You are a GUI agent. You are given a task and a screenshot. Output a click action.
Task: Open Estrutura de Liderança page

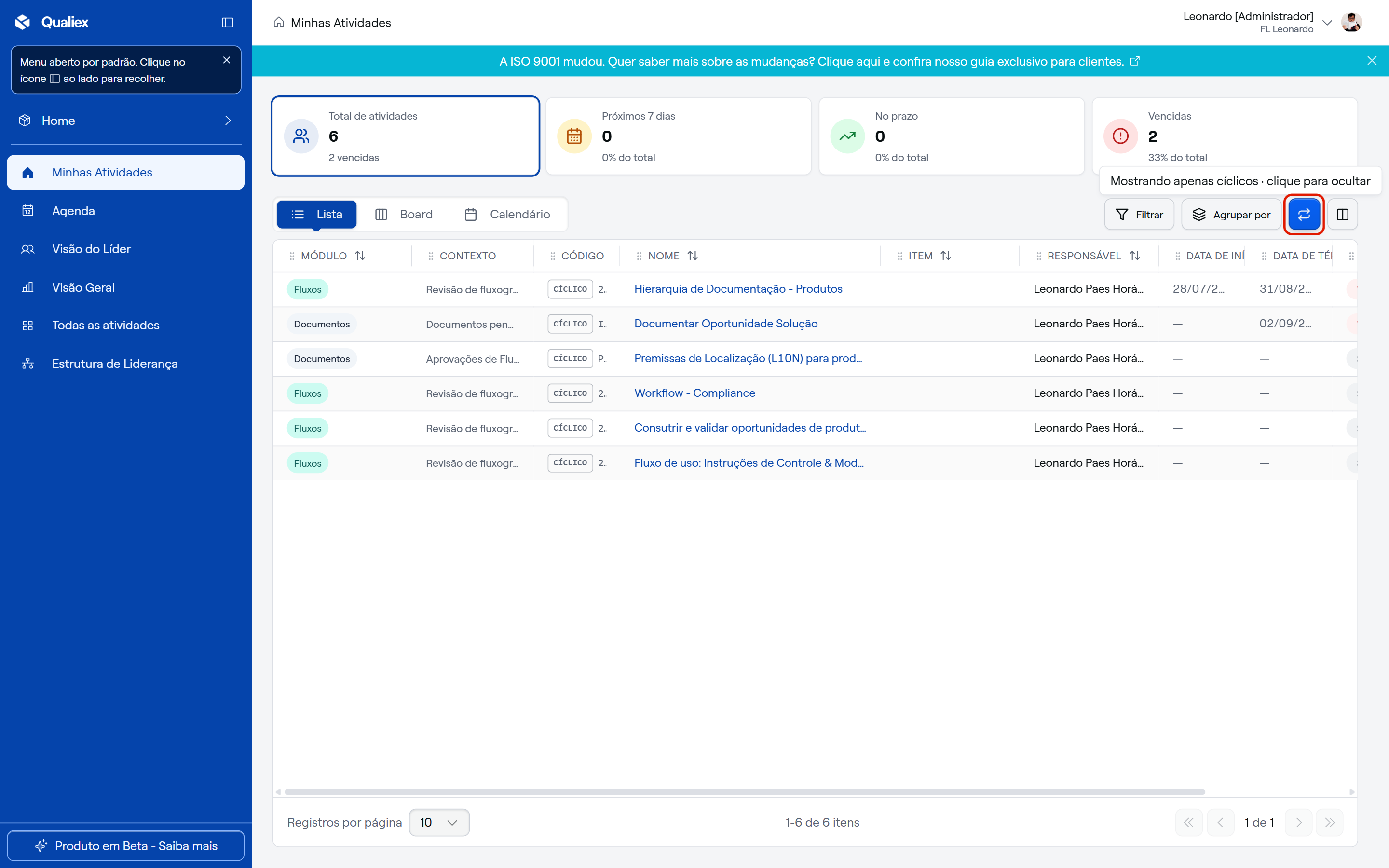[x=126, y=364]
